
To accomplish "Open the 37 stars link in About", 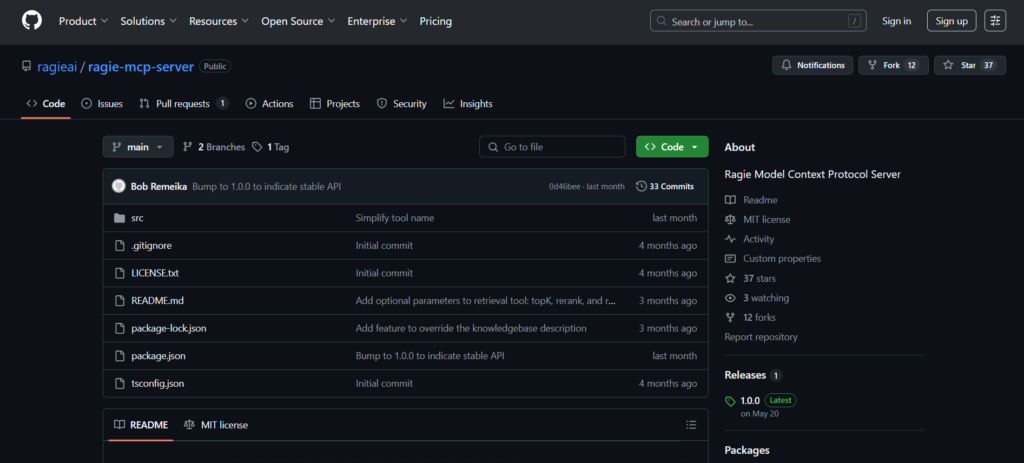I will click(x=750, y=278).
